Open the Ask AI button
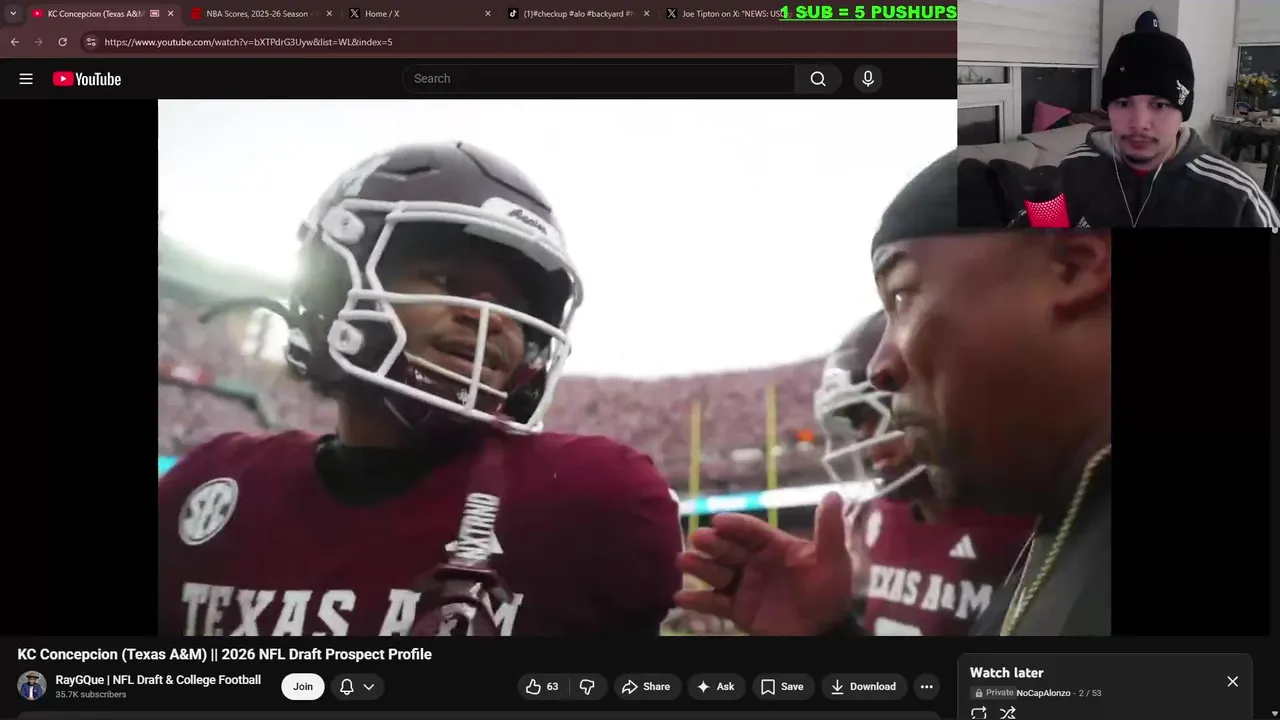The height and width of the screenshot is (720, 1280). coord(716,686)
